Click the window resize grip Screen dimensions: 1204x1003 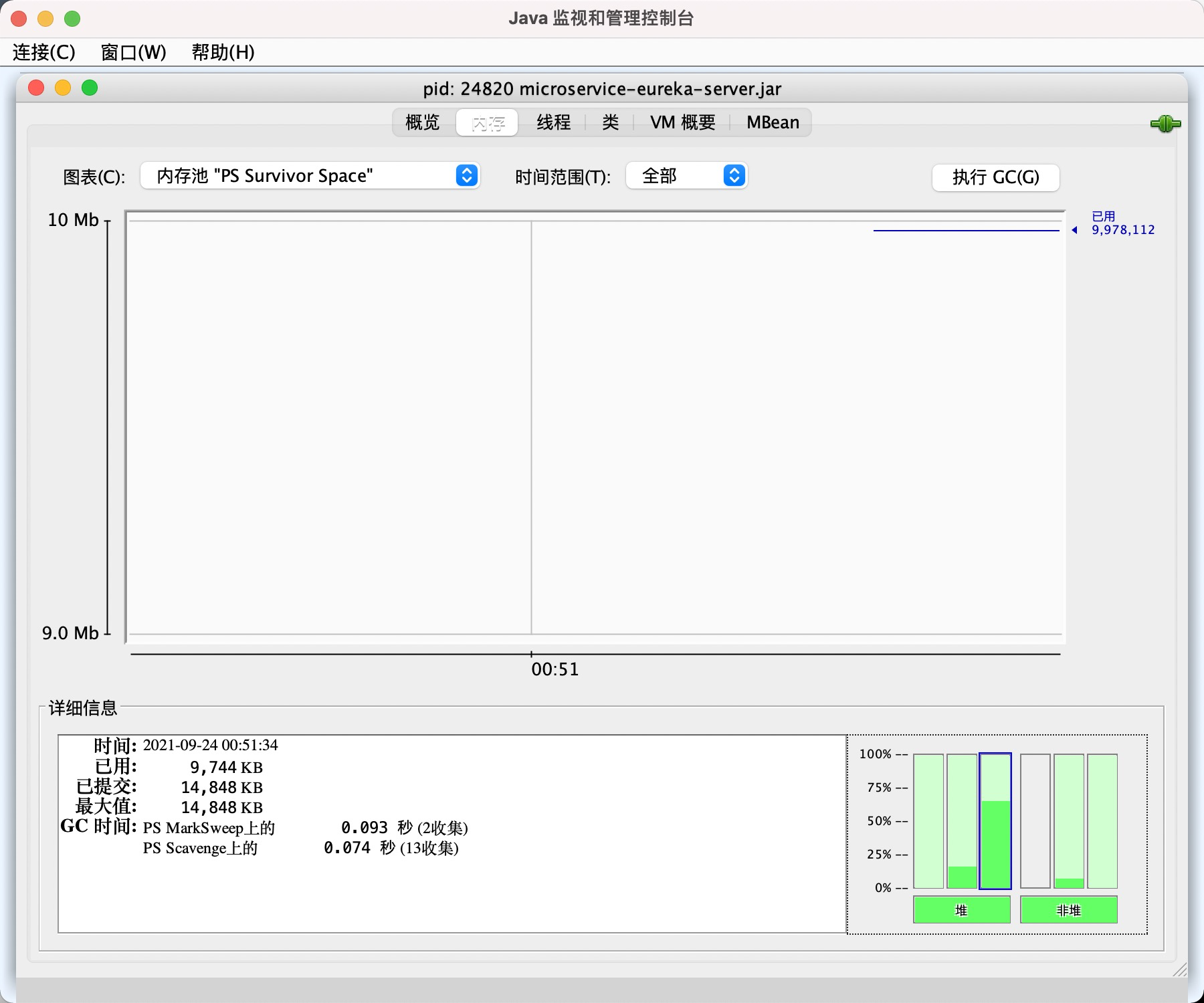coord(1180,970)
